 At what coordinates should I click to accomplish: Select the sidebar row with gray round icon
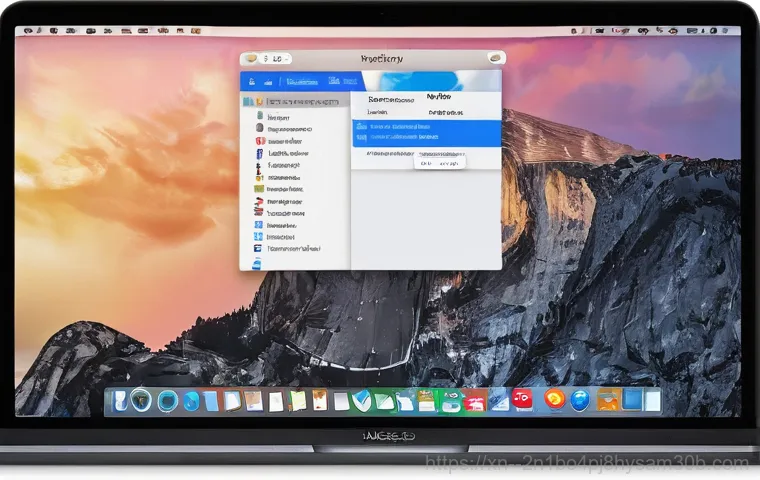(295, 129)
